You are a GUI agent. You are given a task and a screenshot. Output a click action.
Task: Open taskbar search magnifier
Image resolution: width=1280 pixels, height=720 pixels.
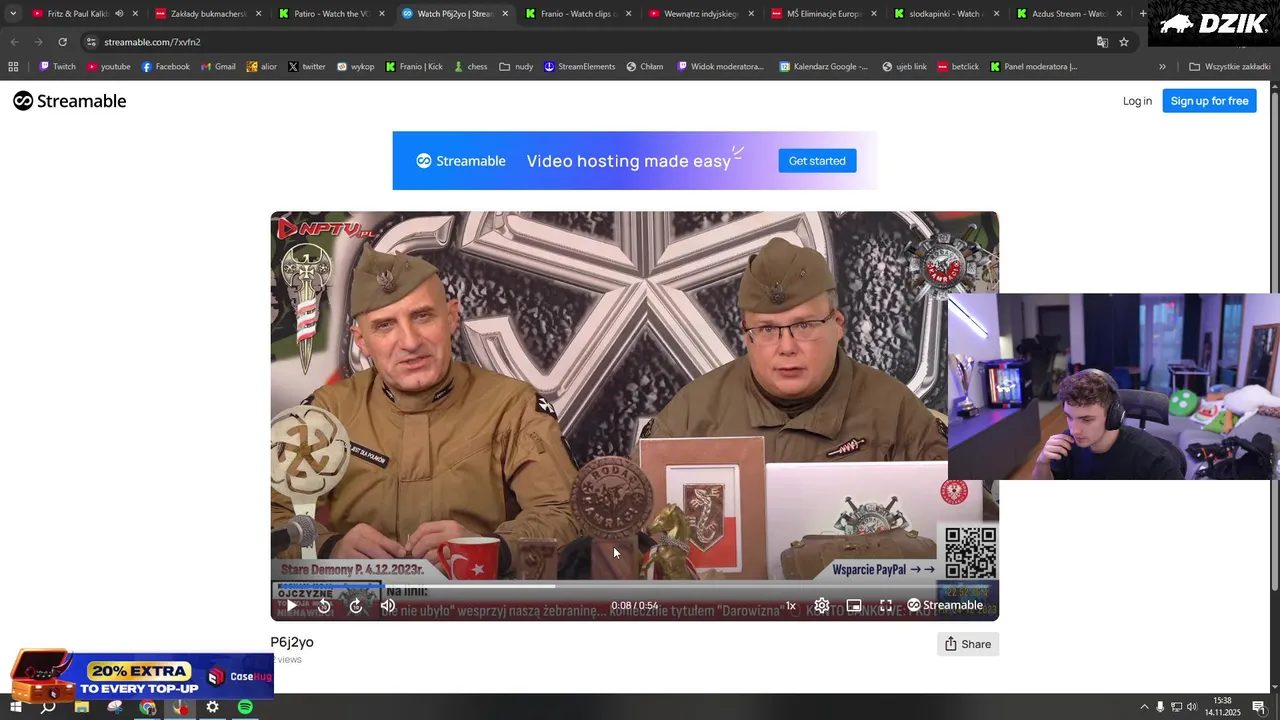click(48, 707)
